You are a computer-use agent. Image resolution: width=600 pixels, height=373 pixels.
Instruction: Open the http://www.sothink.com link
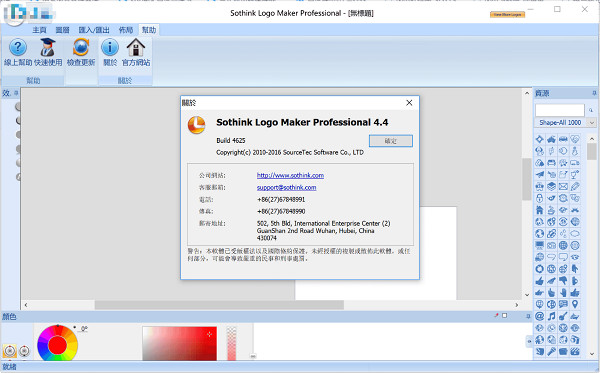pyautogui.click(x=290, y=175)
